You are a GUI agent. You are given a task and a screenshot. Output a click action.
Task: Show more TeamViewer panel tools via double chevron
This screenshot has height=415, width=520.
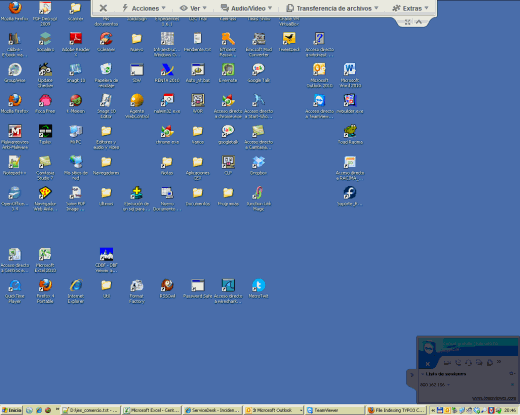[499, 362]
